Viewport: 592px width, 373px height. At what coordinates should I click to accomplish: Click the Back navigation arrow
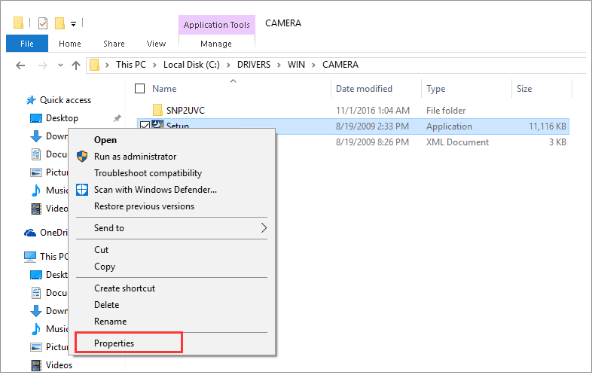click(x=20, y=65)
